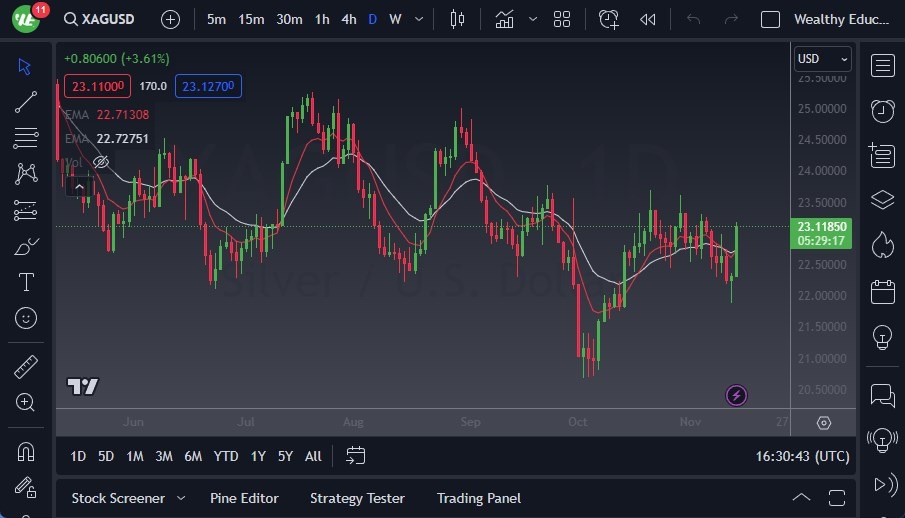Viewport: 905px width, 518px height.
Task: Open the alerts panel clock icon
Action: coord(882,110)
